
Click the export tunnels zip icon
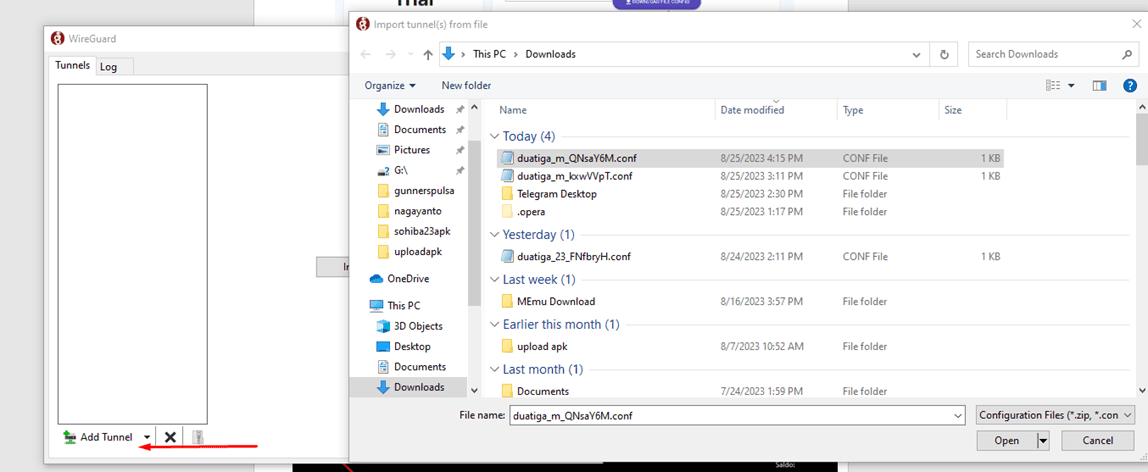[197, 437]
